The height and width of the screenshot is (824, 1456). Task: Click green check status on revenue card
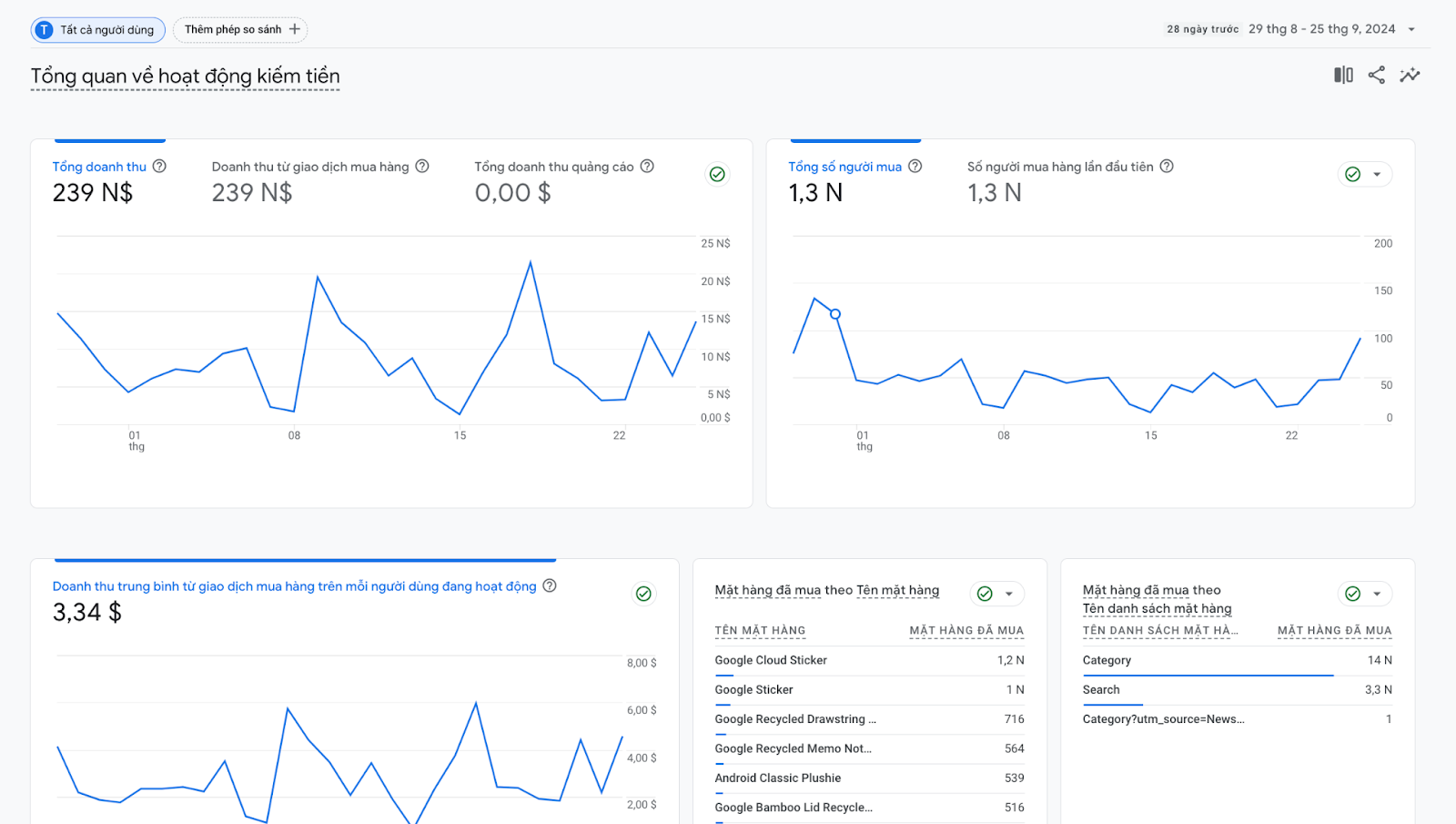[717, 174]
